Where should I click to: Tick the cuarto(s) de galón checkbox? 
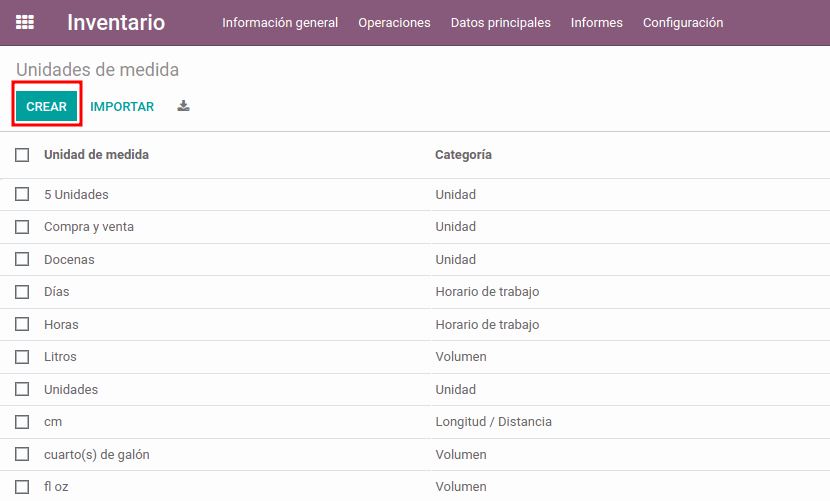(22, 454)
